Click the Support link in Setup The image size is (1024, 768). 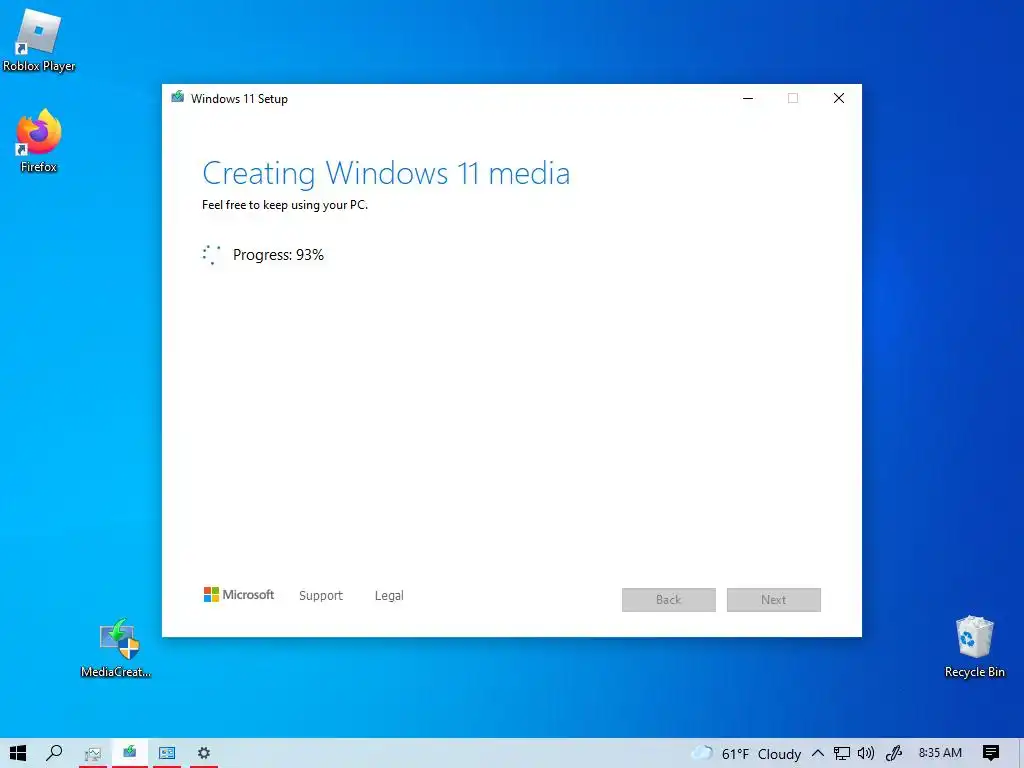point(321,596)
